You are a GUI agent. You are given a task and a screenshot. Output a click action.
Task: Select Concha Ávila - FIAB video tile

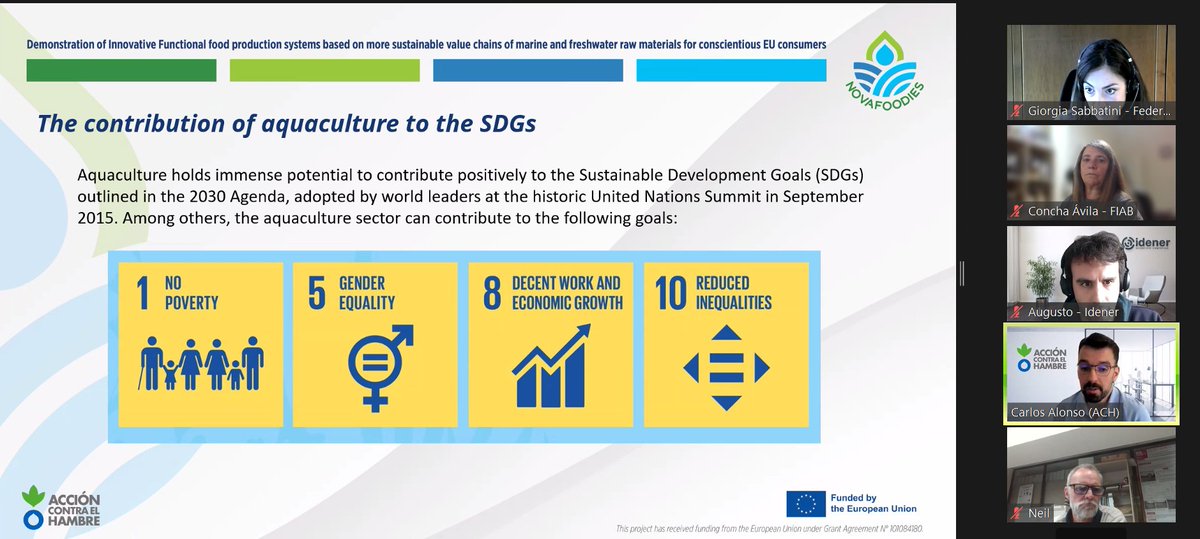point(1091,172)
